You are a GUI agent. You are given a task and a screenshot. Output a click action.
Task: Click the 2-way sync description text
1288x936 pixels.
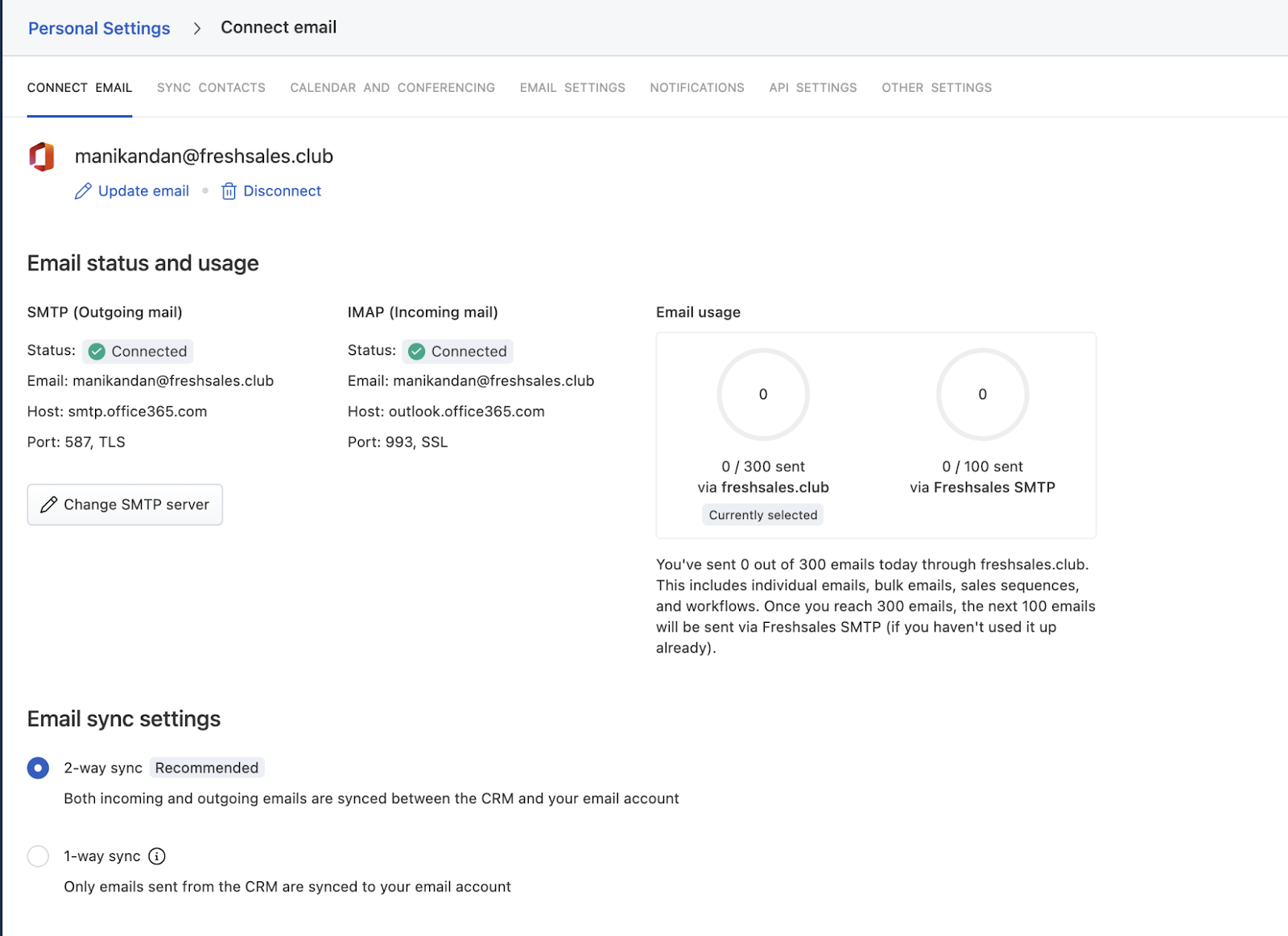point(371,798)
